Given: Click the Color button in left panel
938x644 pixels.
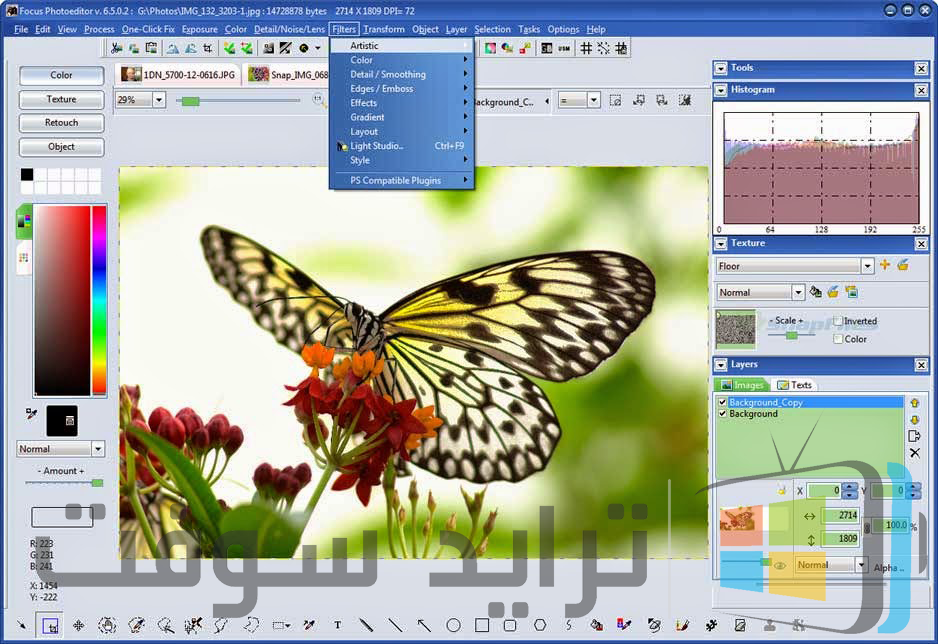Looking at the screenshot, I should (62, 75).
